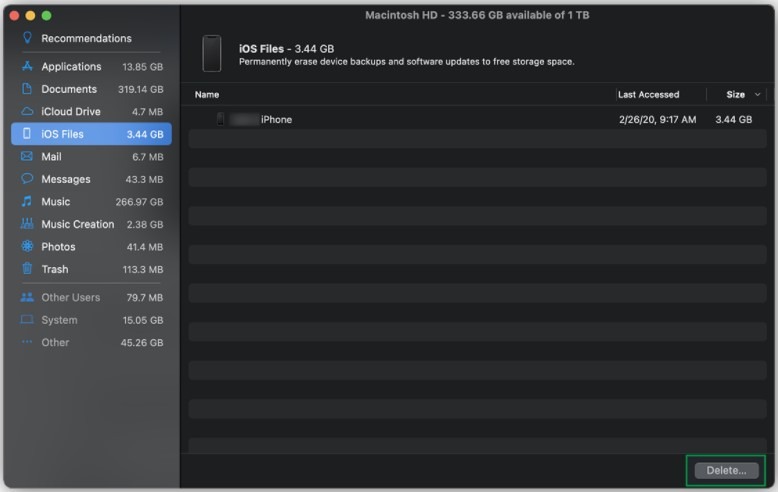This screenshot has width=778, height=492.
Task: Select Applications in the sidebar
Action: pos(71,66)
